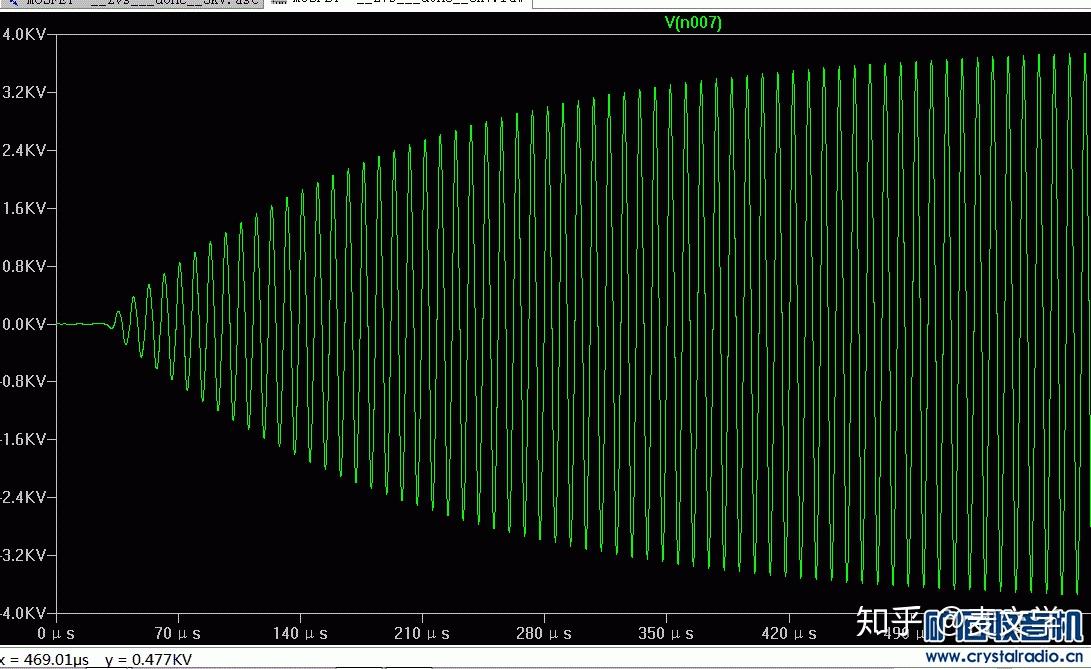Click the y = 0.477KV cursor readout
The image size is (1091, 669).
point(148,659)
